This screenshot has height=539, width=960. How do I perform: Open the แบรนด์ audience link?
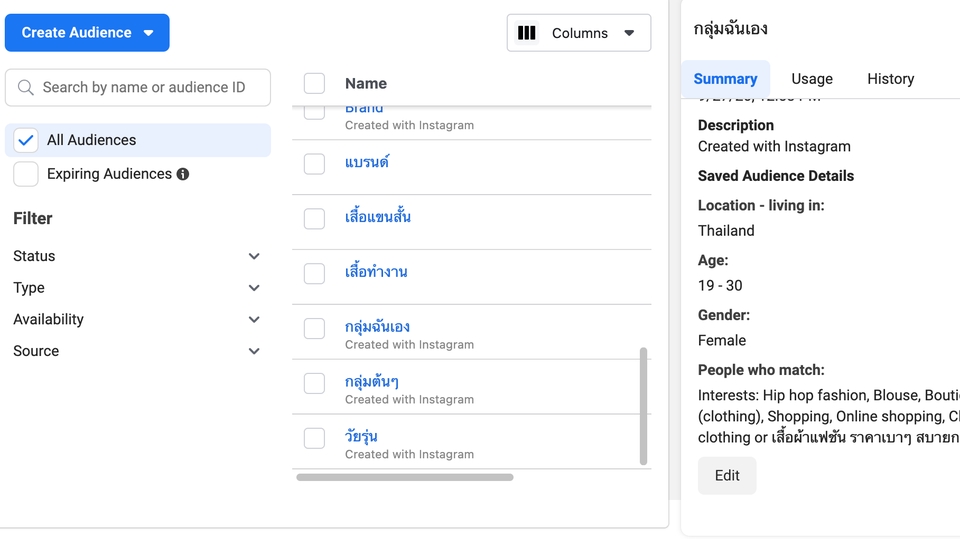[367, 162]
